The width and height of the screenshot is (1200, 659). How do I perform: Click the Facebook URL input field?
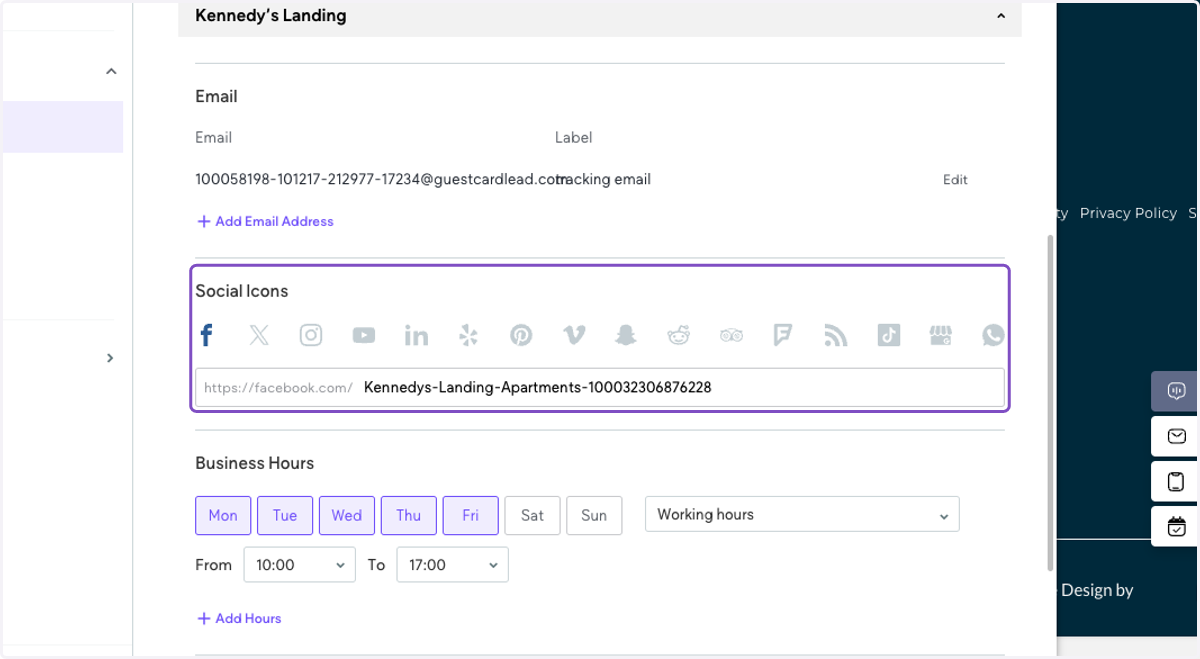click(600, 387)
